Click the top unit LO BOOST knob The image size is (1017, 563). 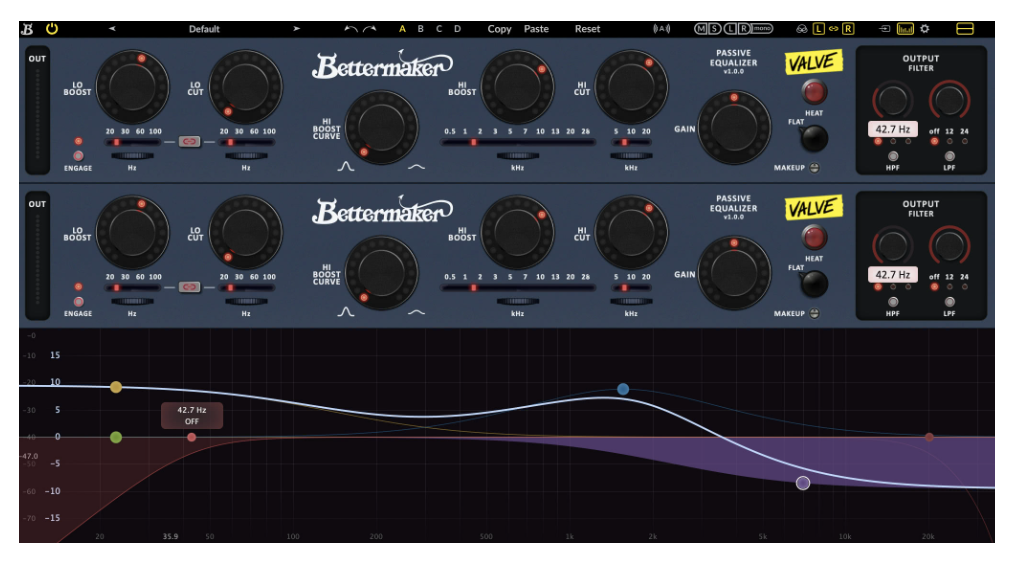click(132, 86)
